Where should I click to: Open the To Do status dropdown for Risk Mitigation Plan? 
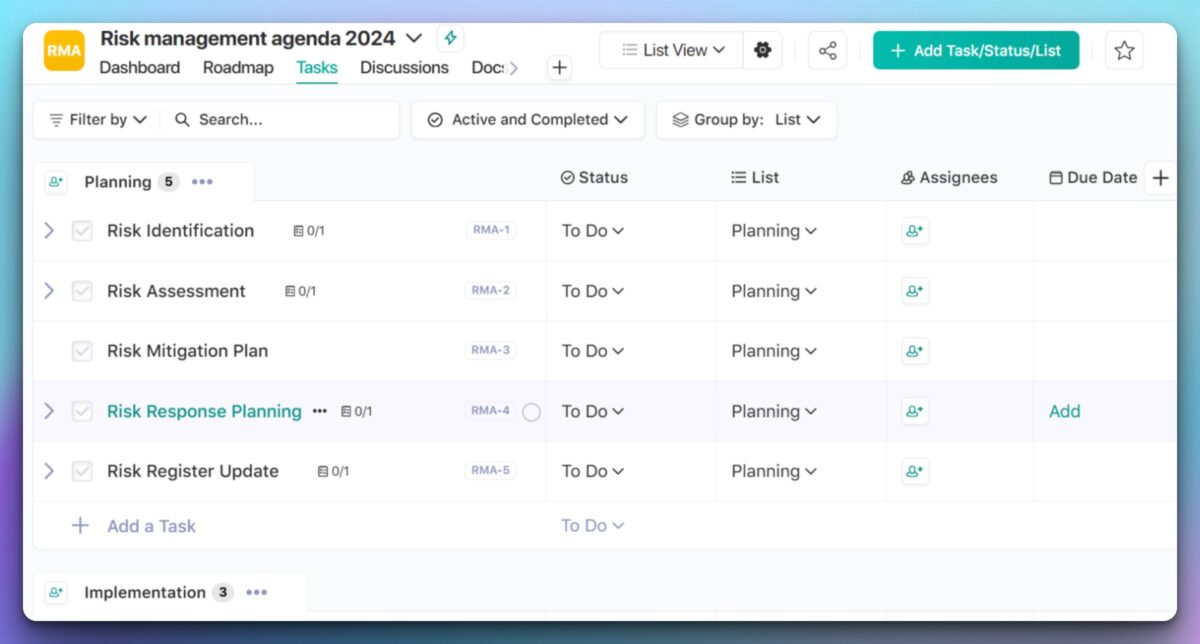[592, 351]
